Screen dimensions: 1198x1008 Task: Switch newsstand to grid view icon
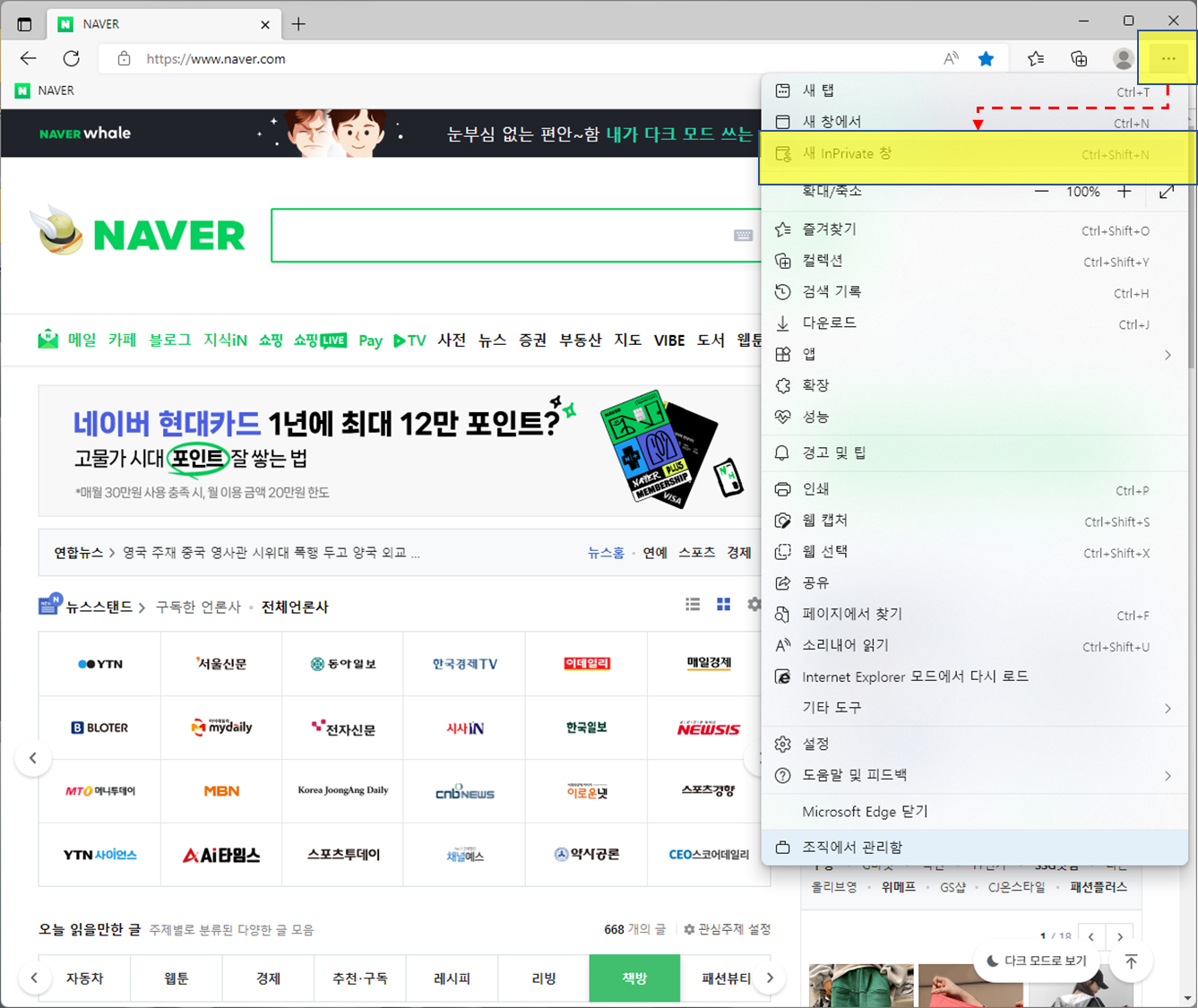click(724, 605)
